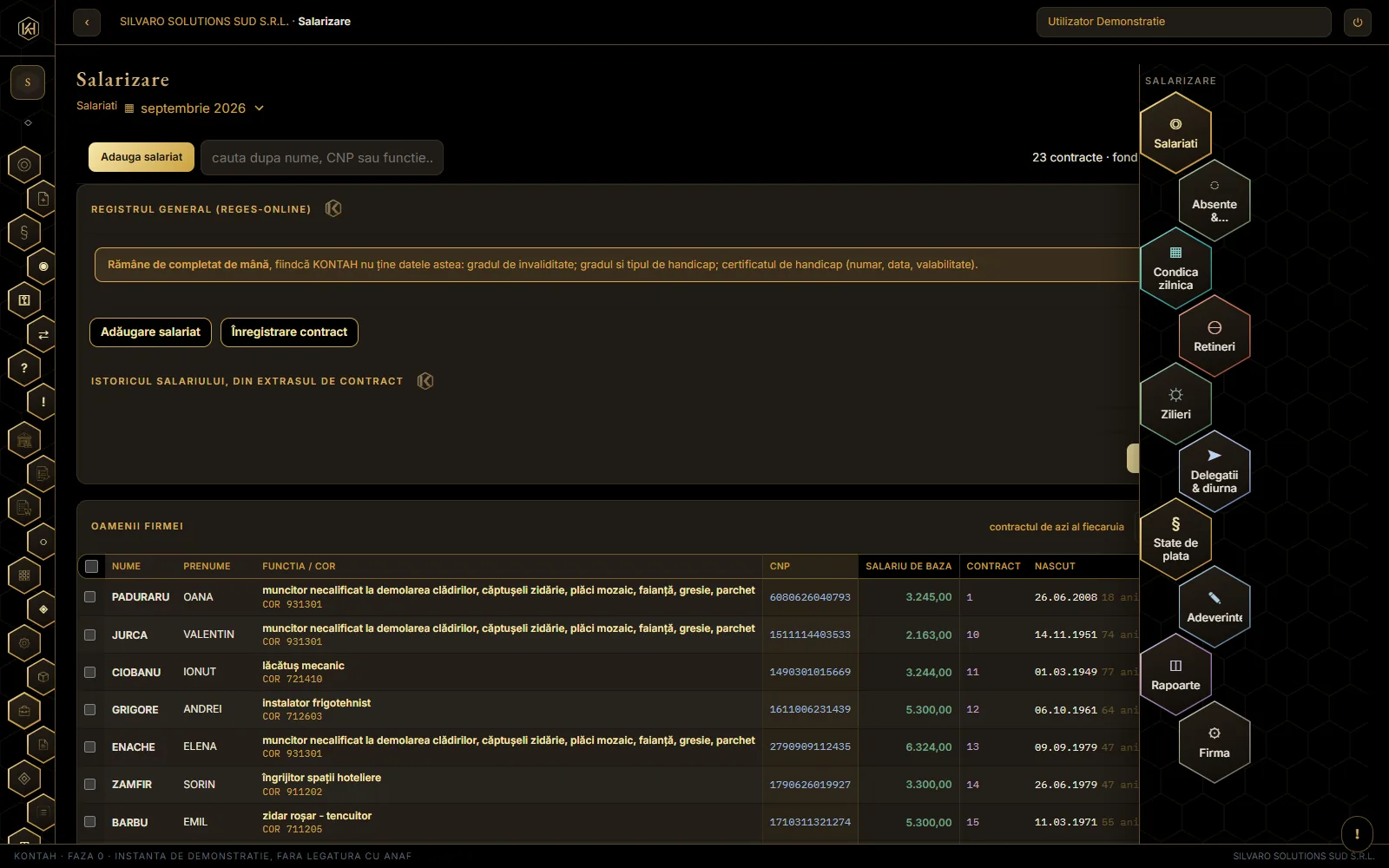1389x868 pixels.
Task: Open the left sidebar 3D cube hexagon
Action: [43, 676]
